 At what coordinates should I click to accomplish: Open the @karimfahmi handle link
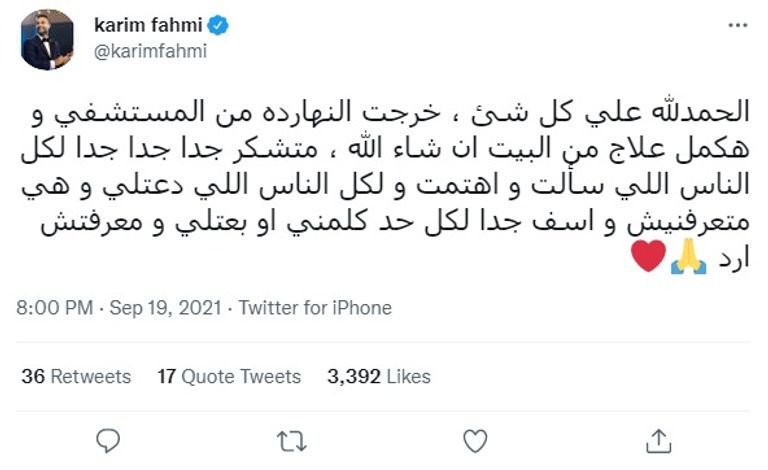[x=150, y=52]
